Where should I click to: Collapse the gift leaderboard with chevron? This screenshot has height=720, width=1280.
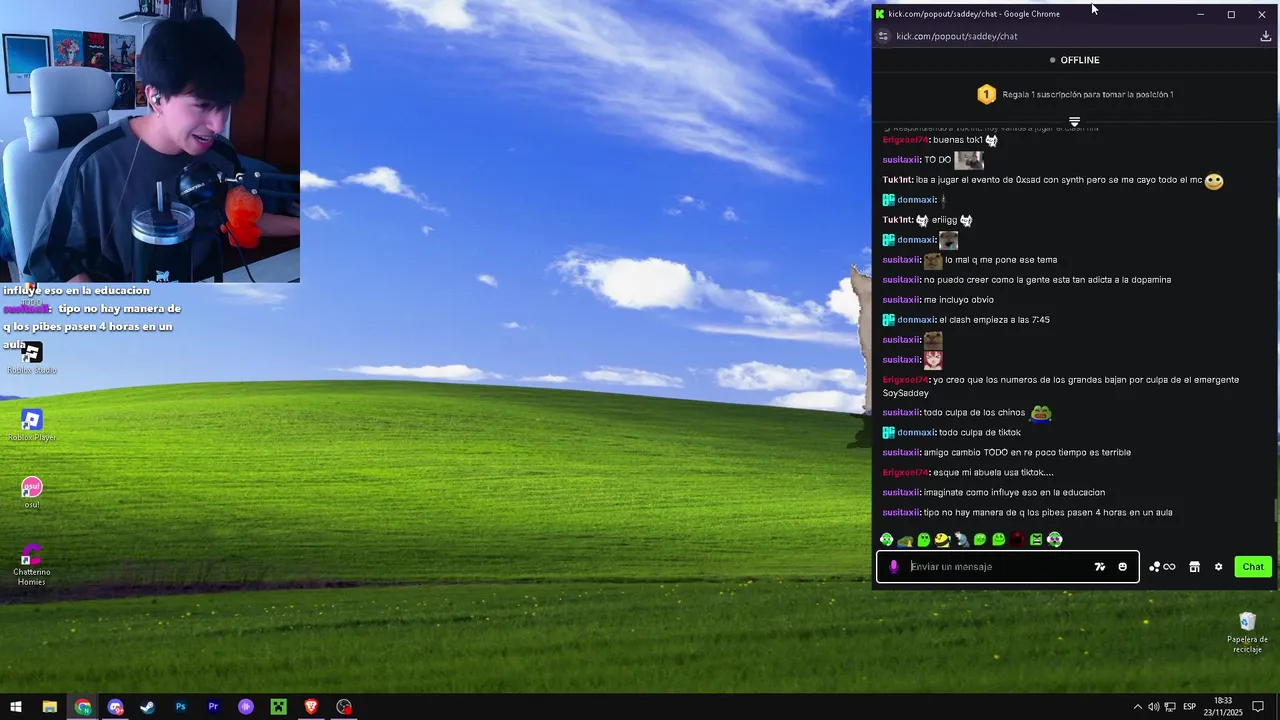(x=1074, y=122)
